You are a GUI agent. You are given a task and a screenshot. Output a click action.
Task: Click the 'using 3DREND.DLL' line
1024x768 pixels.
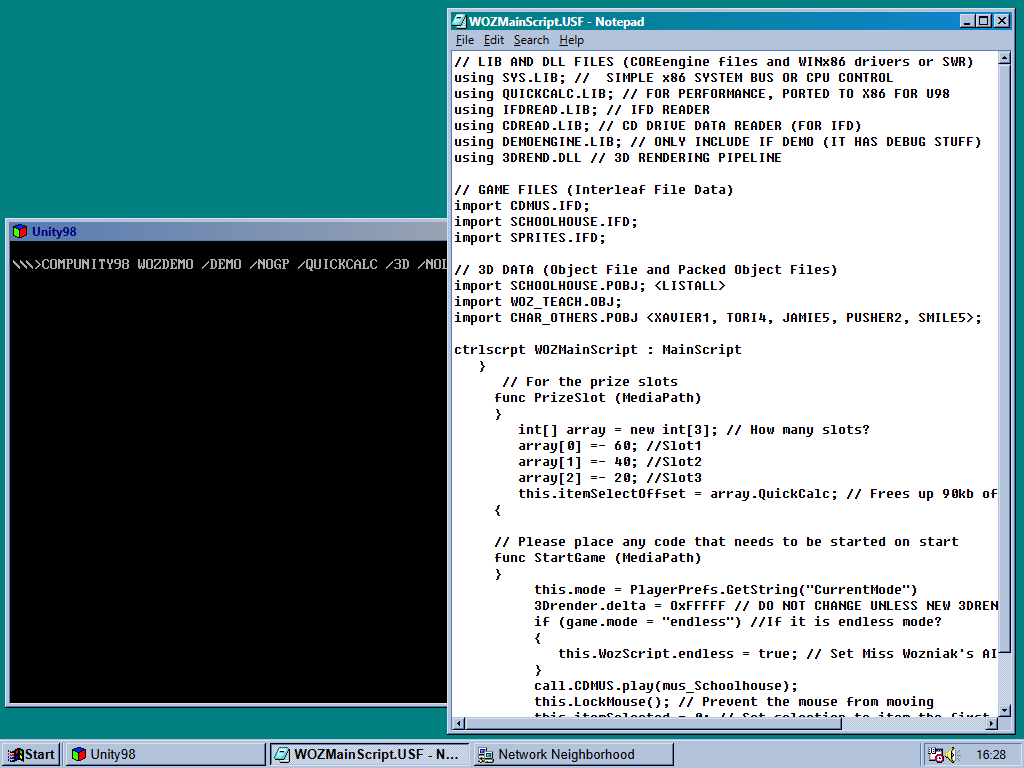tap(618, 158)
